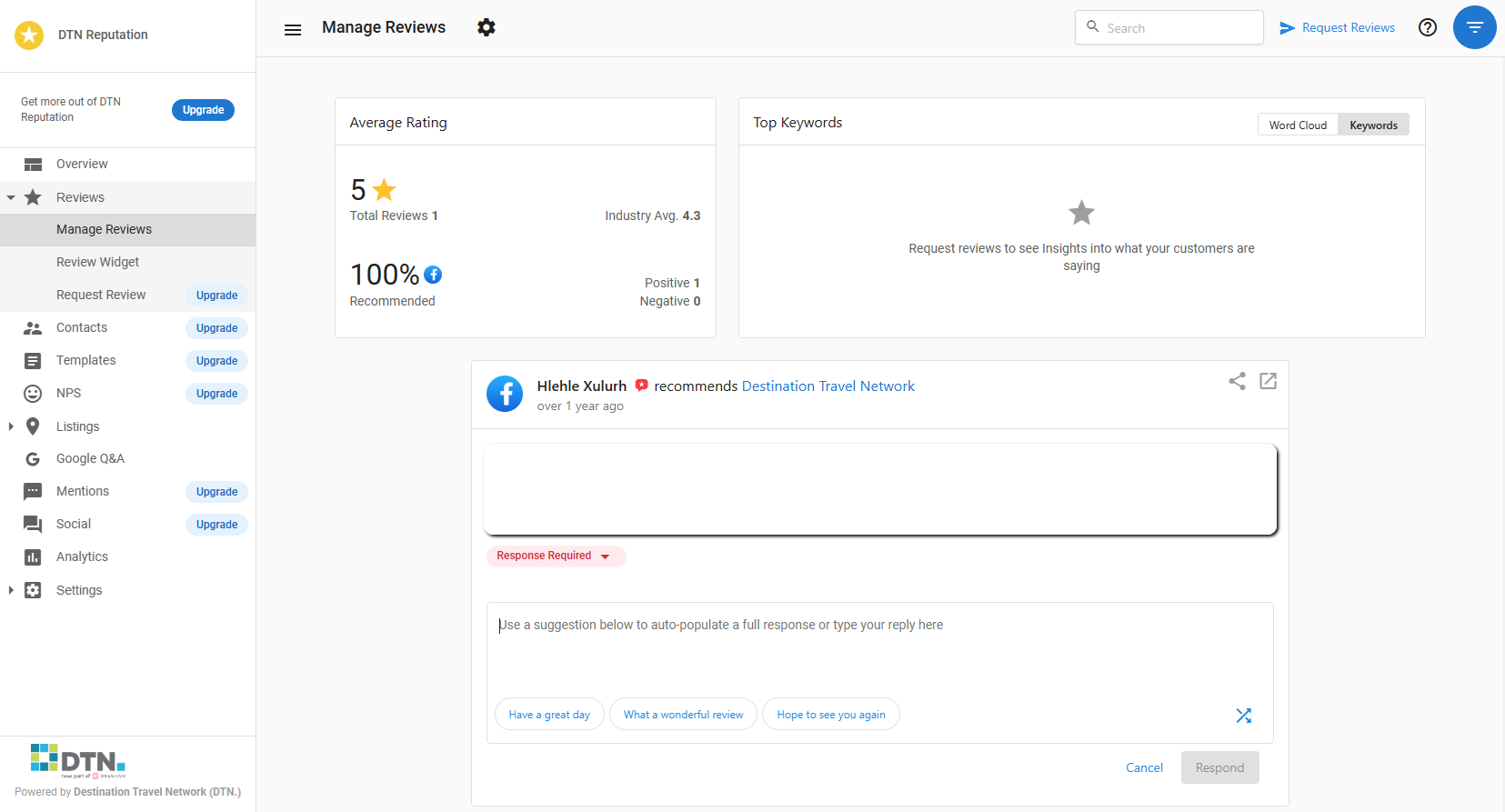Click Upgrade next to Contacts

click(x=216, y=328)
